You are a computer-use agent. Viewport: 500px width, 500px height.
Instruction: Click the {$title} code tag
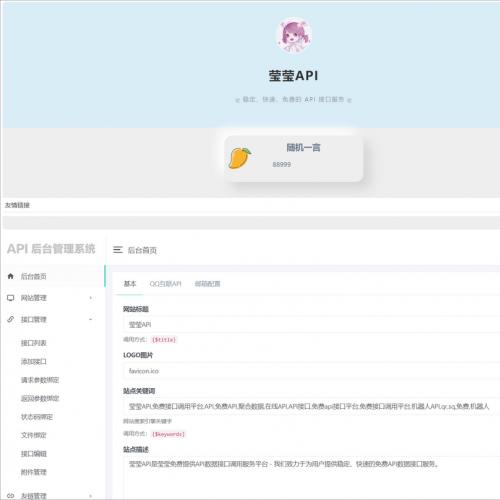coord(164,340)
